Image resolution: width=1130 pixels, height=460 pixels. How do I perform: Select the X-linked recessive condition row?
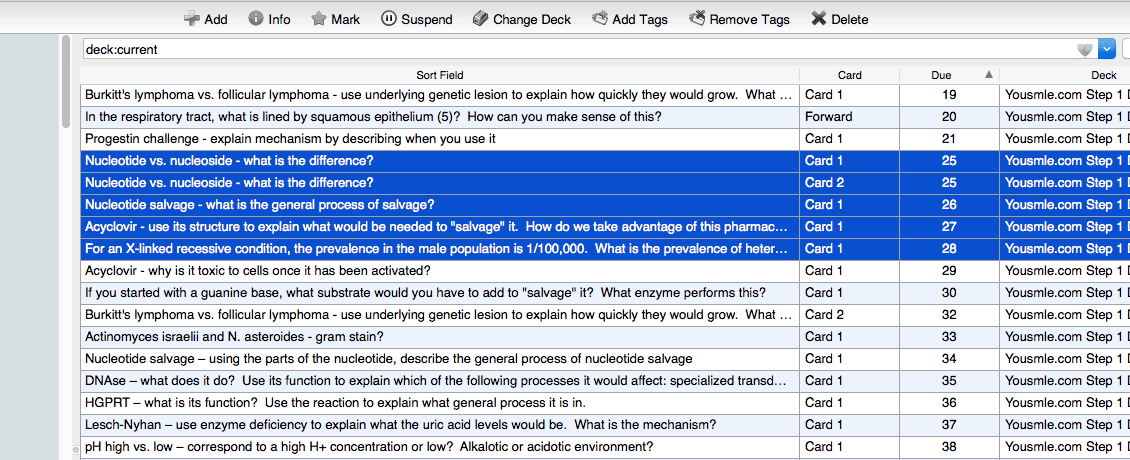pyautogui.click(x=605, y=249)
